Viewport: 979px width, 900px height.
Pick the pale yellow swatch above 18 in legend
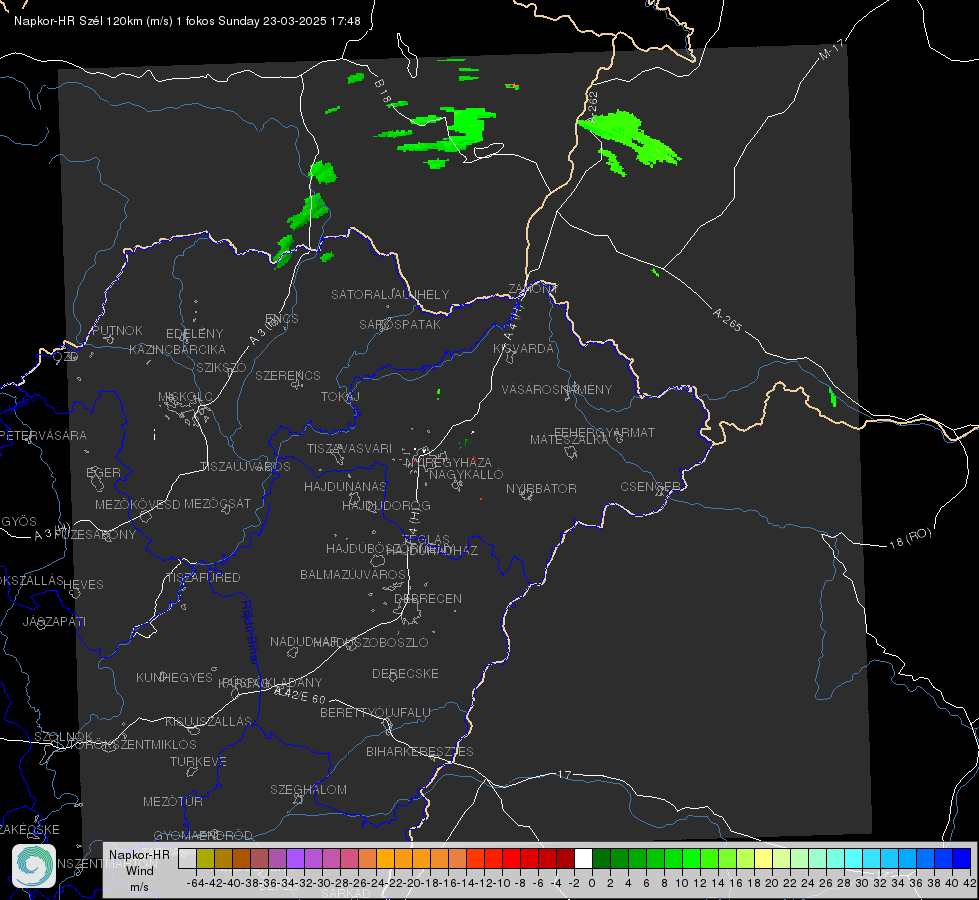(x=764, y=858)
